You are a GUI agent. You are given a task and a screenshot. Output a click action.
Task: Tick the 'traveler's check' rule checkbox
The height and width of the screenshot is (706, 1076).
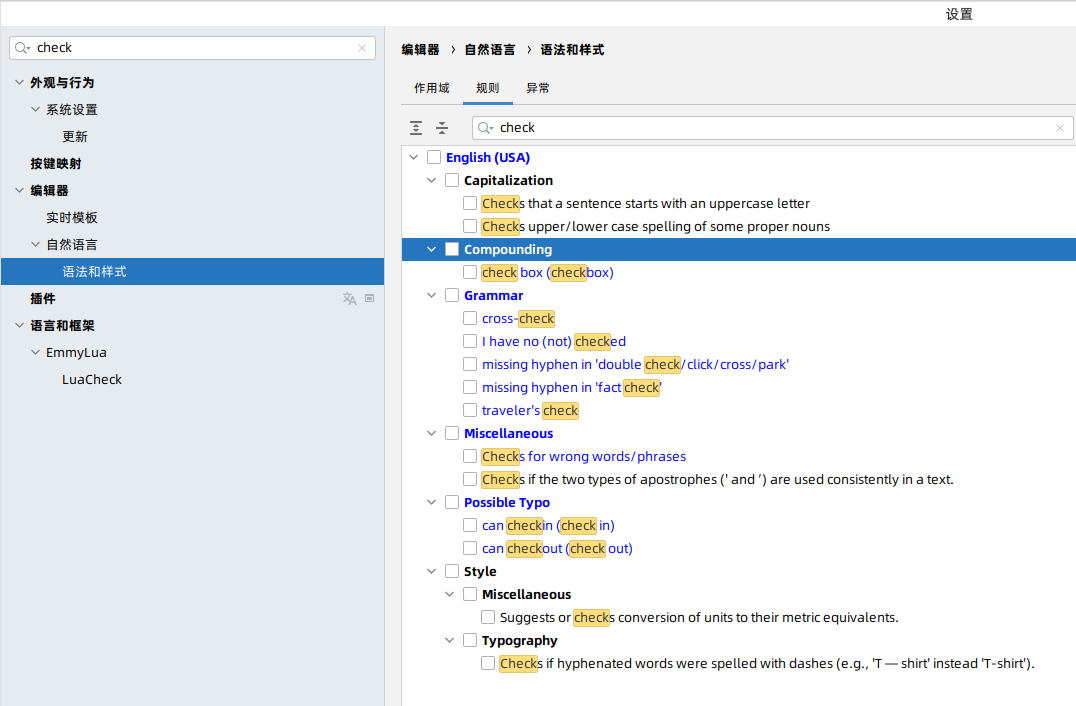point(470,411)
